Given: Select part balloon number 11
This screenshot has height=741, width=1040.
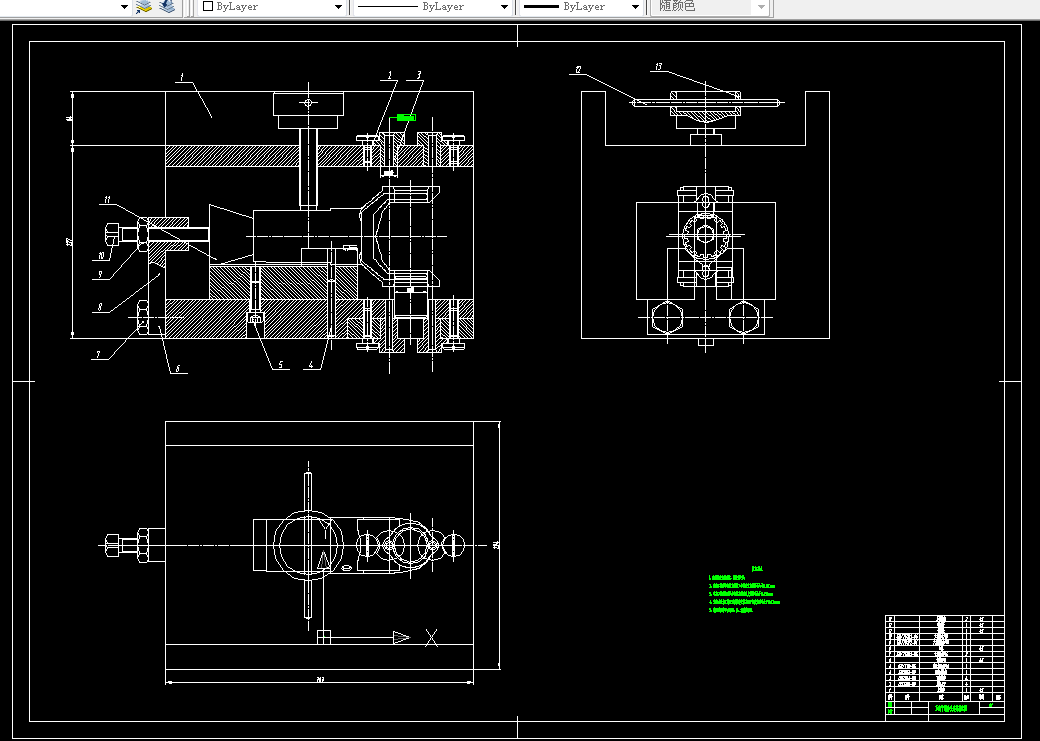Looking at the screenshot, I should 107,198.
